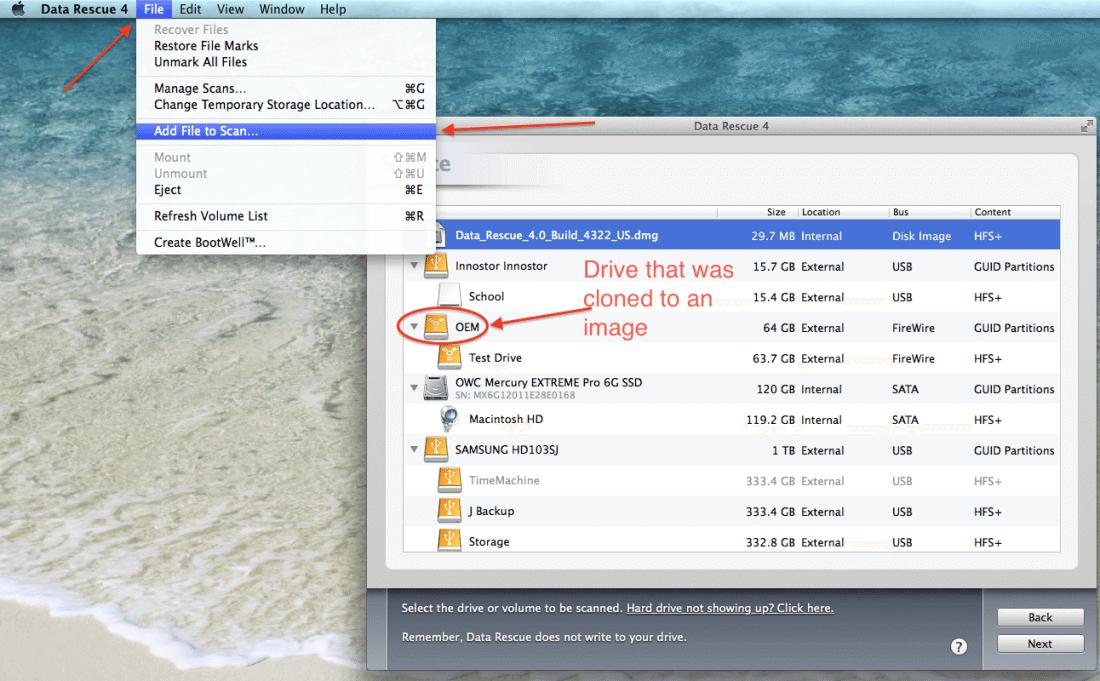Select the Test Drive volume icon
This screenshot has width=1100, height=681.
(450, 357)
